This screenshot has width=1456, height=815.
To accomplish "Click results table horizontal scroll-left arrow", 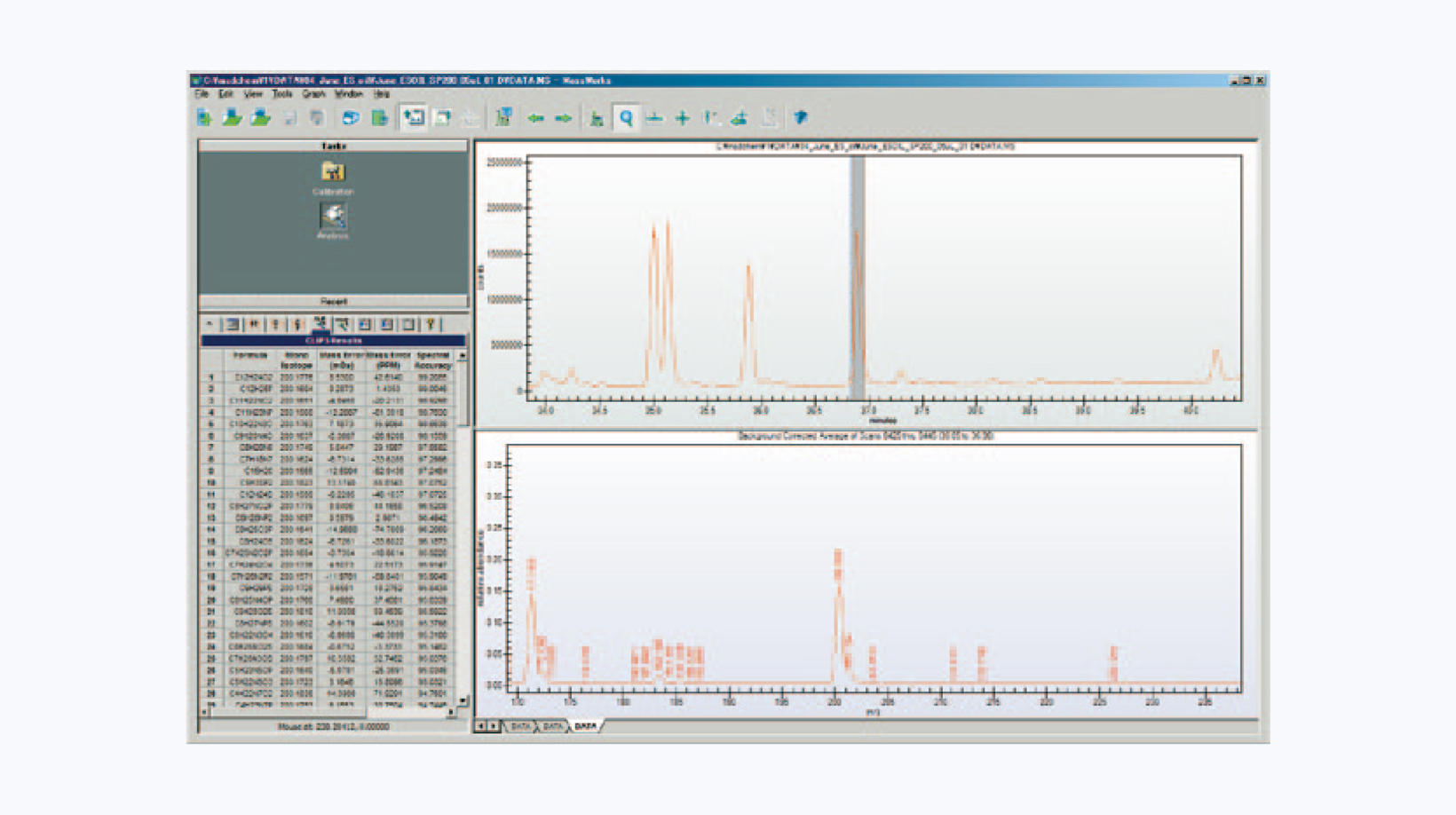I will point(206,712).
